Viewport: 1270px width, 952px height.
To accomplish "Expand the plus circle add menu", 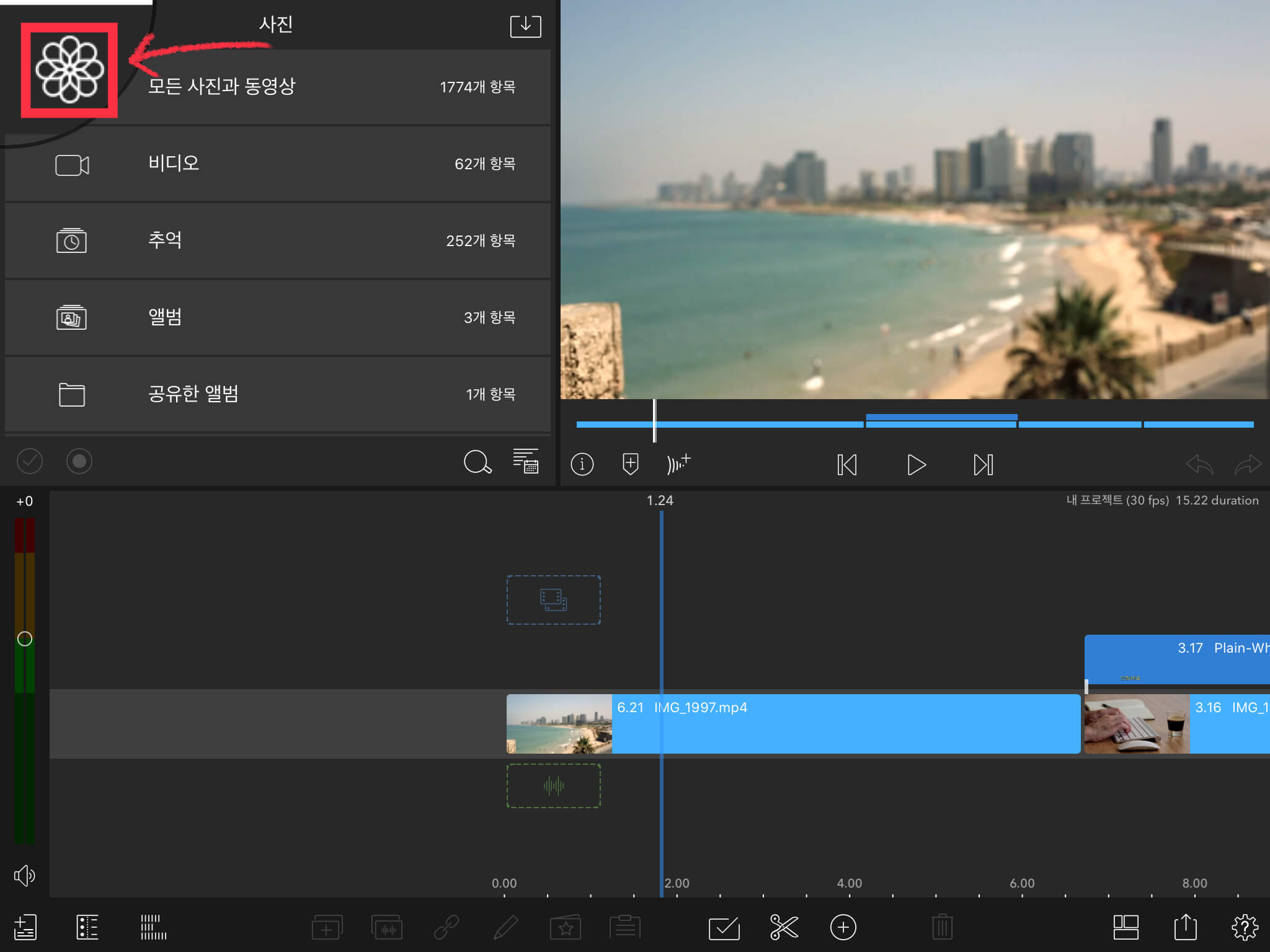I will point(843,927).
